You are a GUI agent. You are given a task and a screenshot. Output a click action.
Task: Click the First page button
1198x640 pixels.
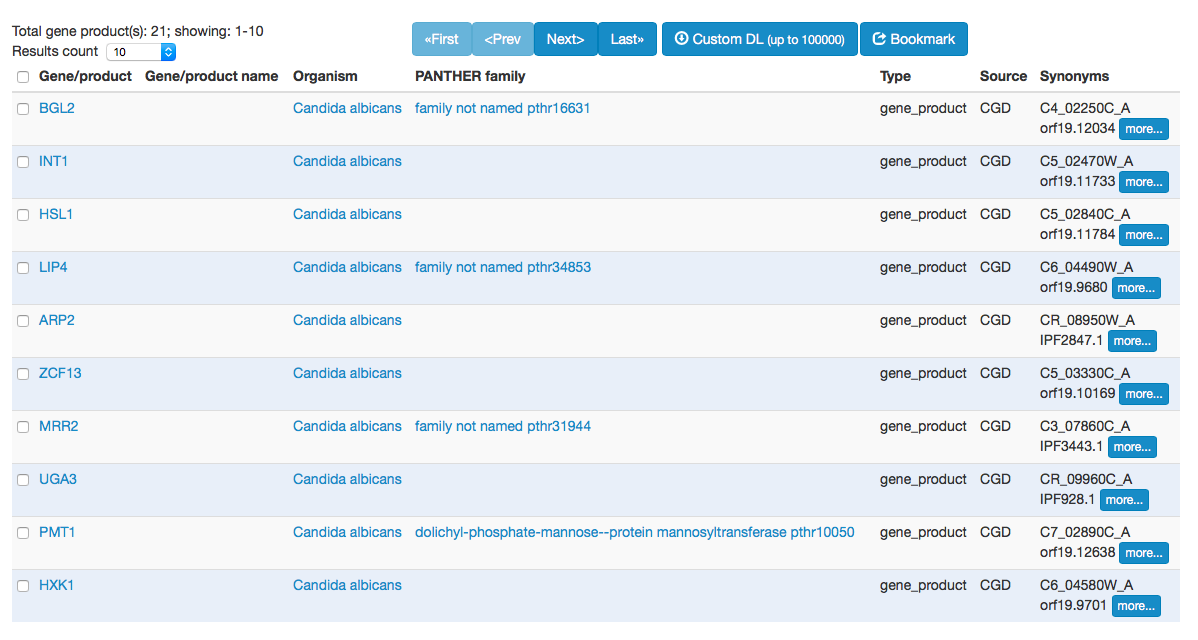tap(442, 39)
